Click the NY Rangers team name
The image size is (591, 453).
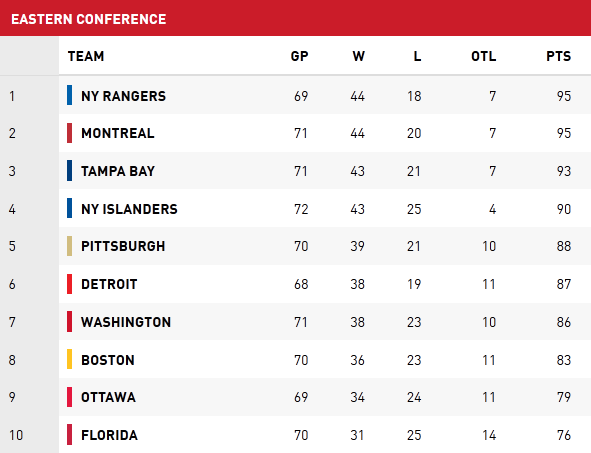tap(123, 96)
